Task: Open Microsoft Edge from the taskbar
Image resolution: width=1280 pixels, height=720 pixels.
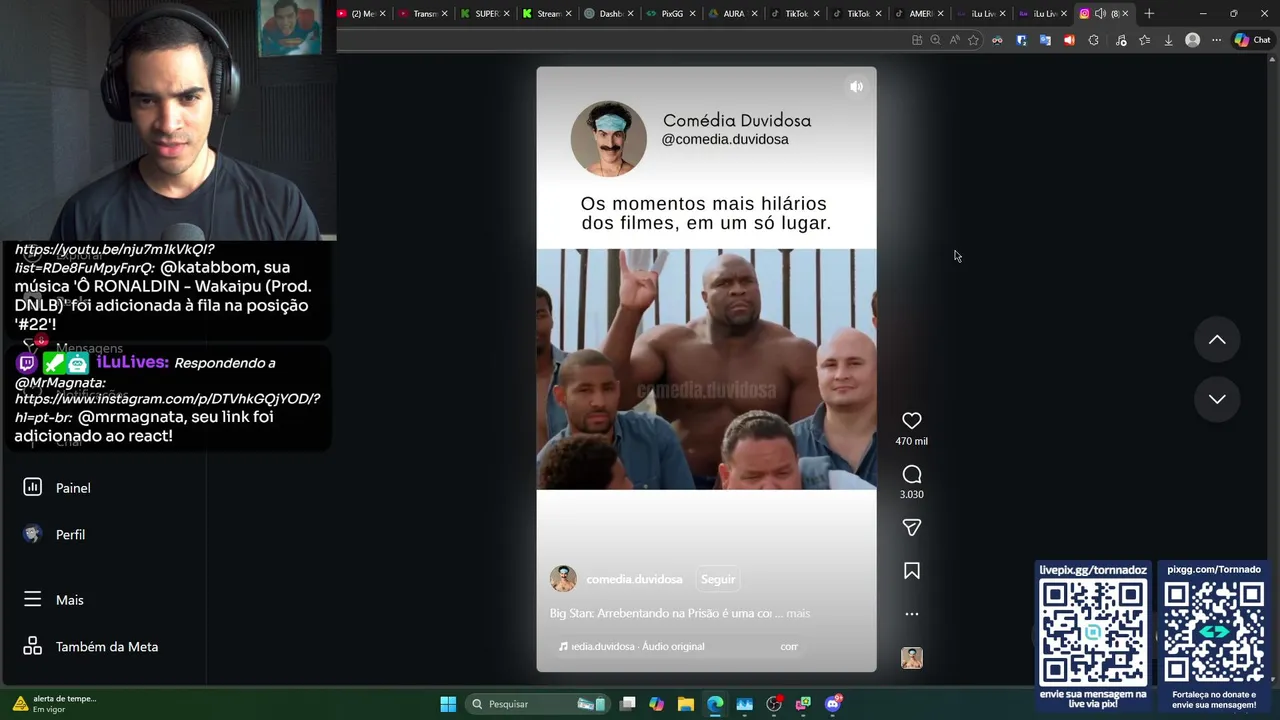Action: coord(715,704)
